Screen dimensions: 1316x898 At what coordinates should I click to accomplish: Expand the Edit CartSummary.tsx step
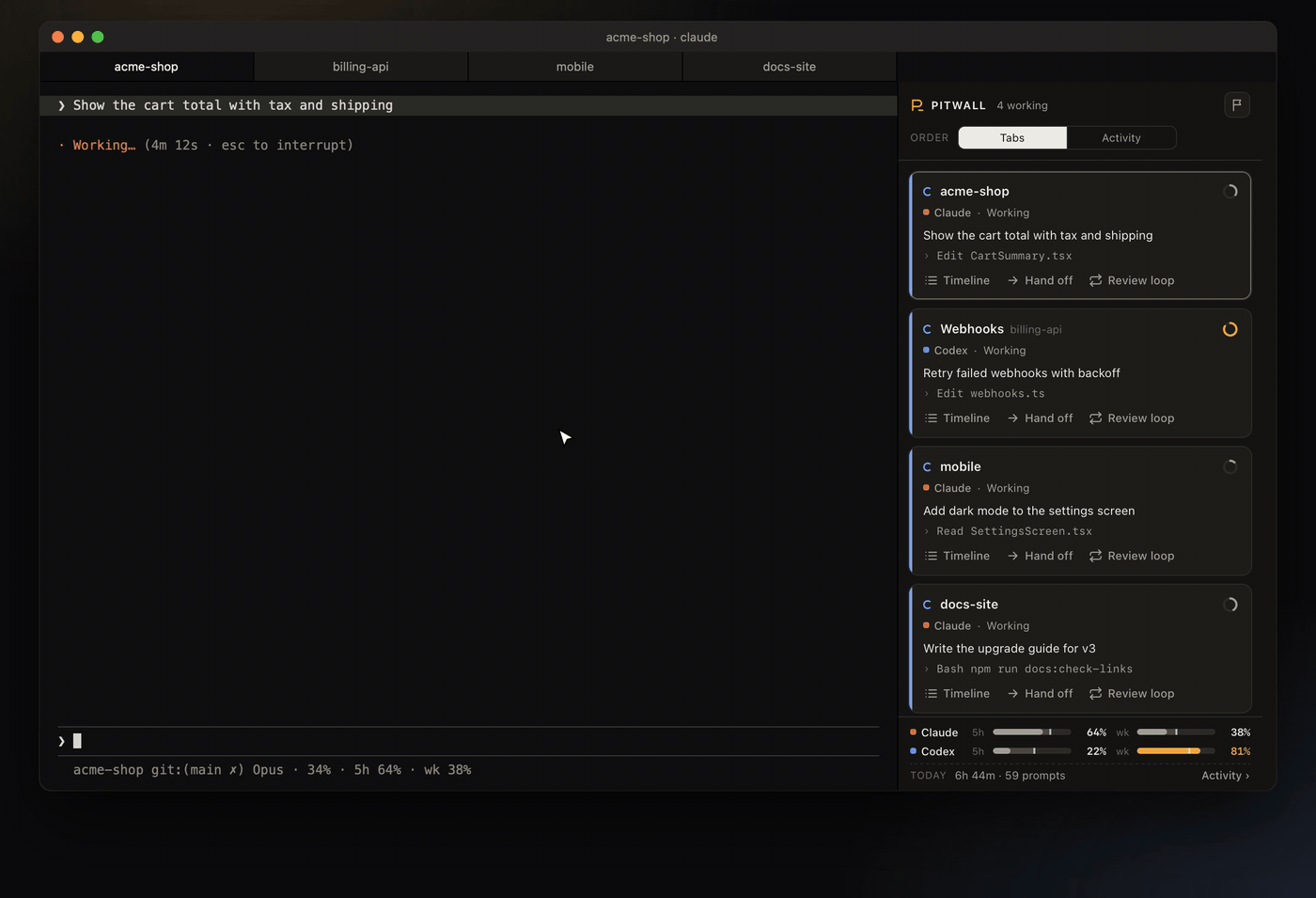tap(997, 256)
